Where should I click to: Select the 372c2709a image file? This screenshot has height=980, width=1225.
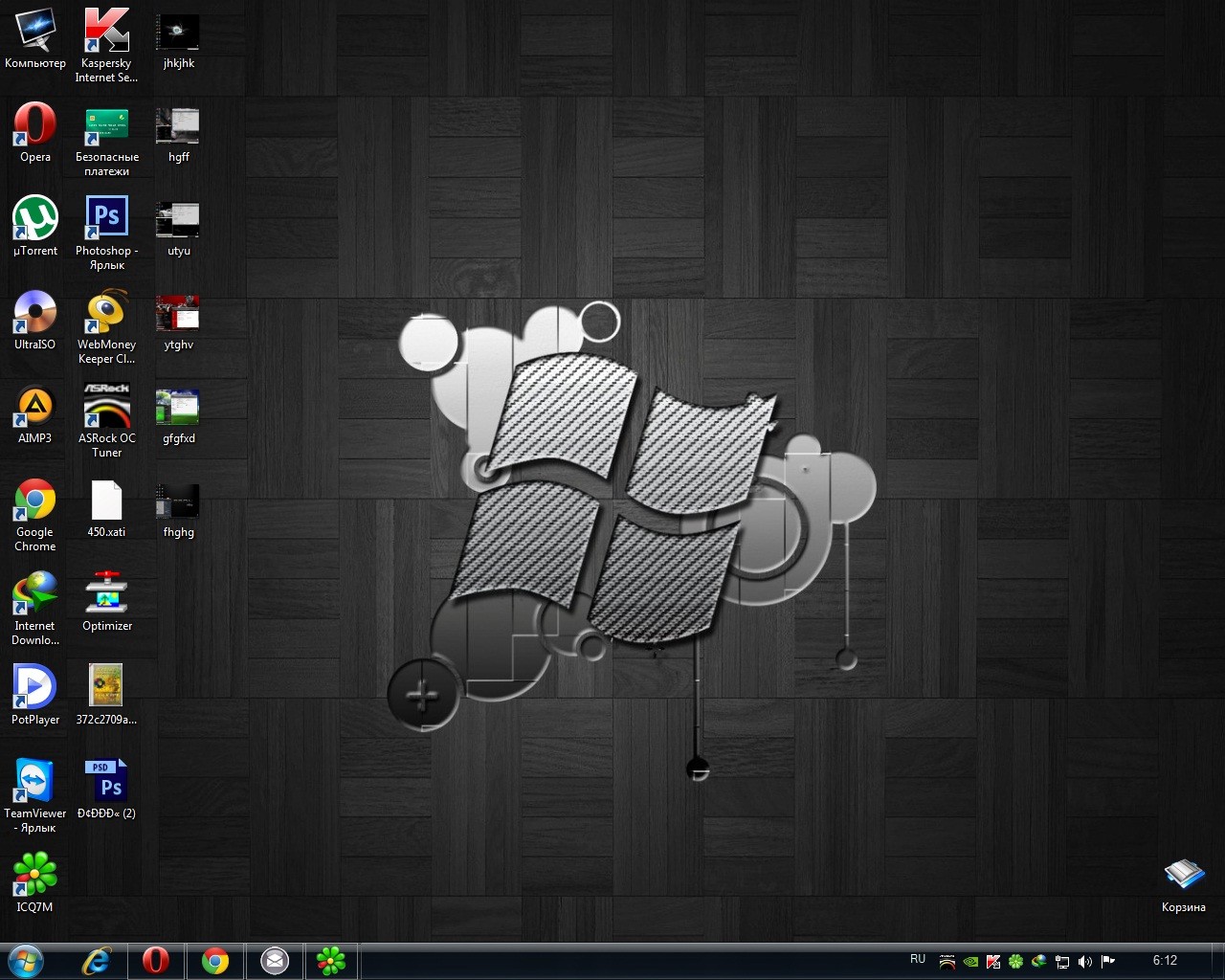point(106,695)
